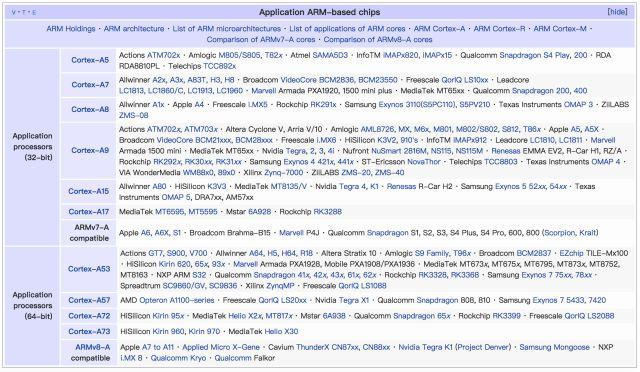Collapse the navbox with the hide link

[617, 12]
